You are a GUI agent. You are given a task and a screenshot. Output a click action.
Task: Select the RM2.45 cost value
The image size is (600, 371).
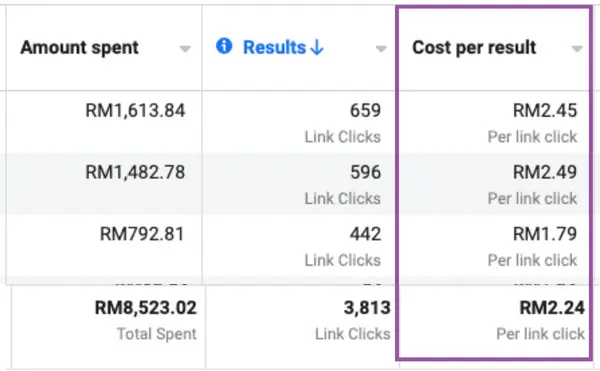point(545,111)
